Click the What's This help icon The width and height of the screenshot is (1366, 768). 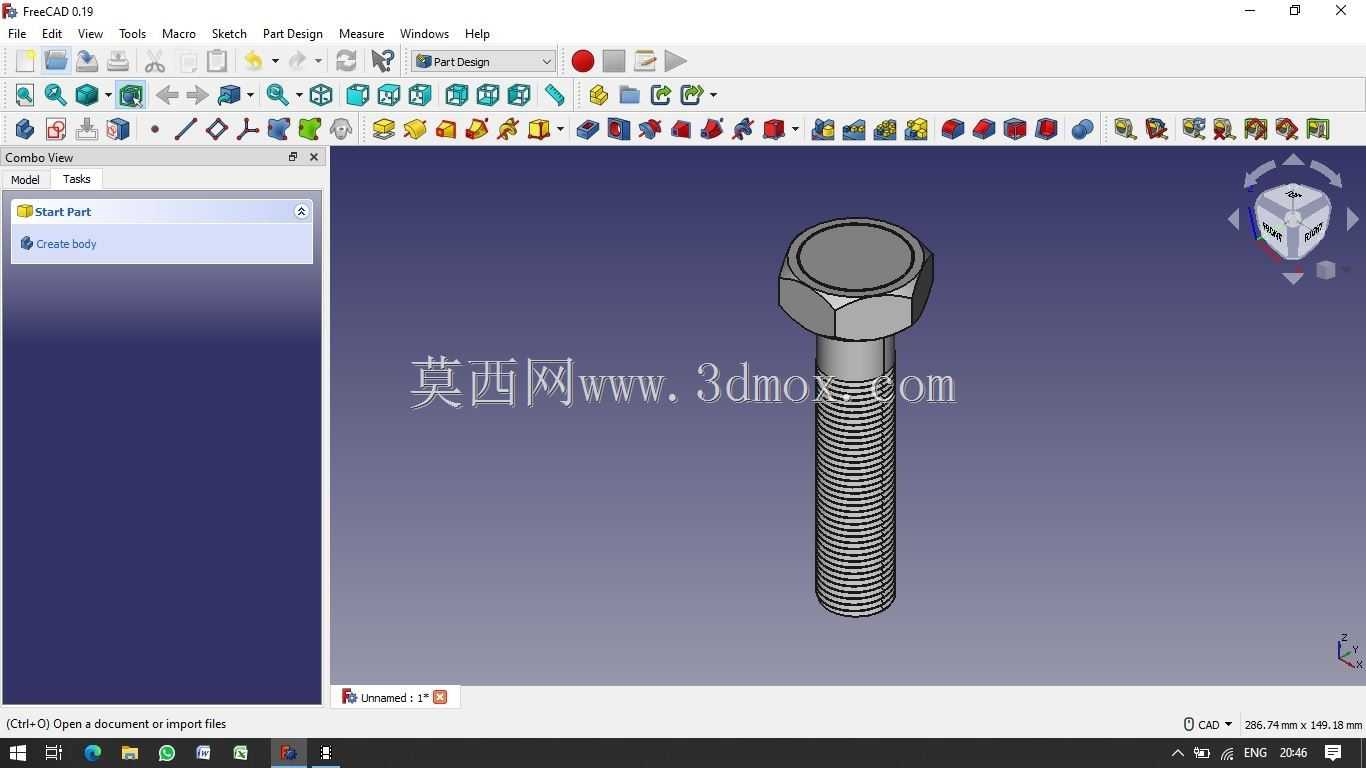[383, 61]
